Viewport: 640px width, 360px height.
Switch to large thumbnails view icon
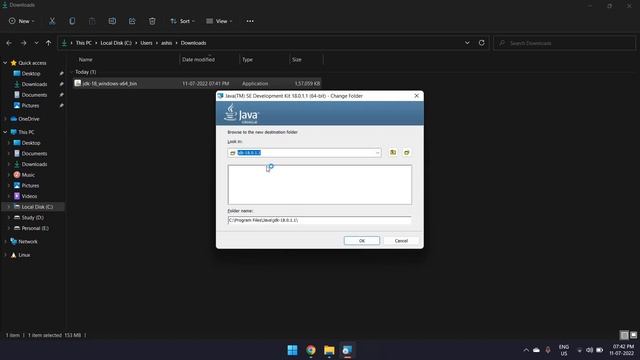pos(633,335)
